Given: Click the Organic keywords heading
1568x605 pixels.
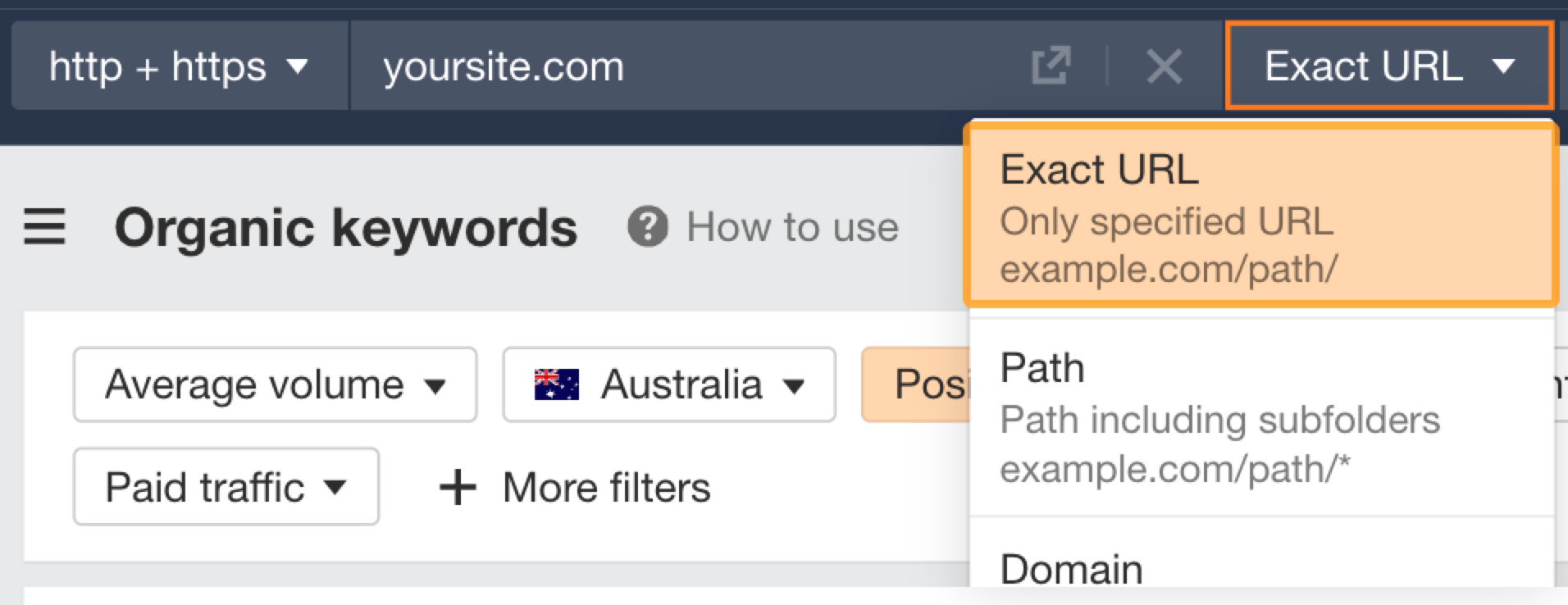Looking at the screenshot, I should pos(346,227).
